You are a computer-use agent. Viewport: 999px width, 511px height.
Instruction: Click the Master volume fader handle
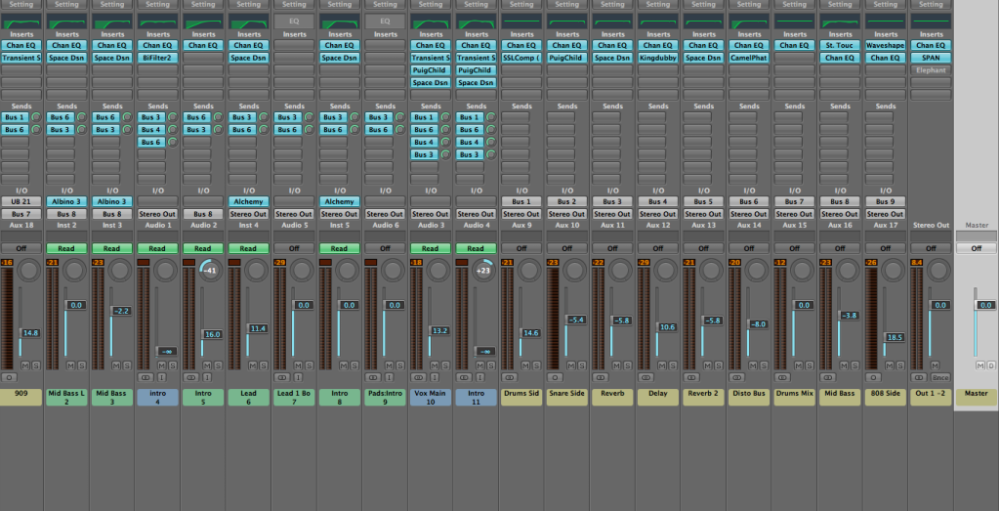pos(984,305)
